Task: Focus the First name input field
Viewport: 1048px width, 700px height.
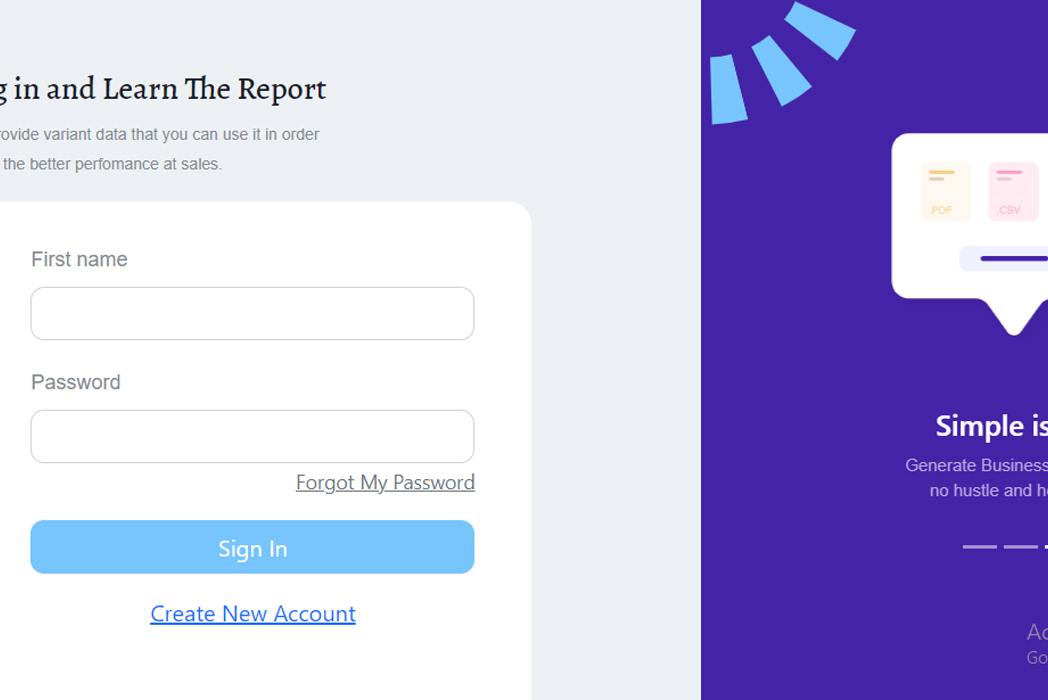Action: pos(252,314)
